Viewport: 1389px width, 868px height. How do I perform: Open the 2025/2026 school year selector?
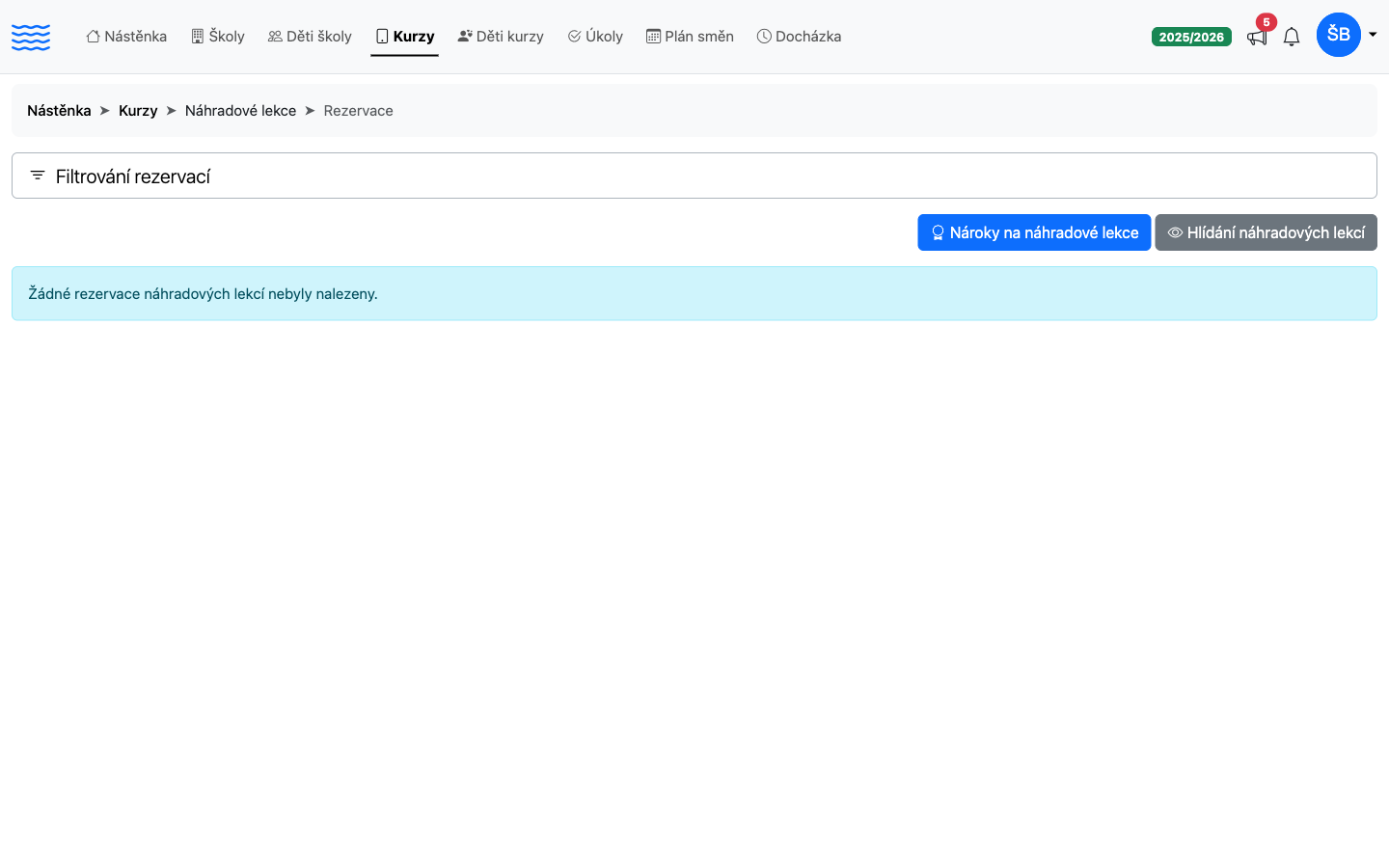coord(1191,37)
